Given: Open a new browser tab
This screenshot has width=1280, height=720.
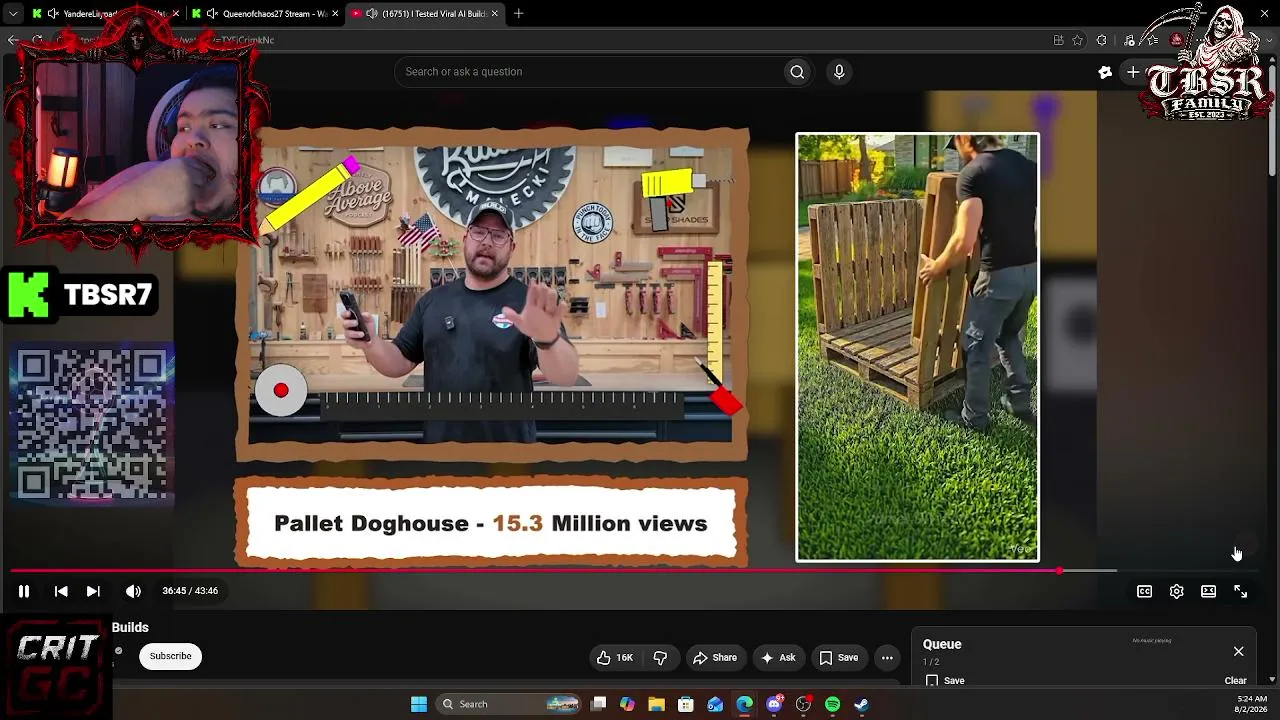Looking at the screenshot, I should click(x=518, y=14).
